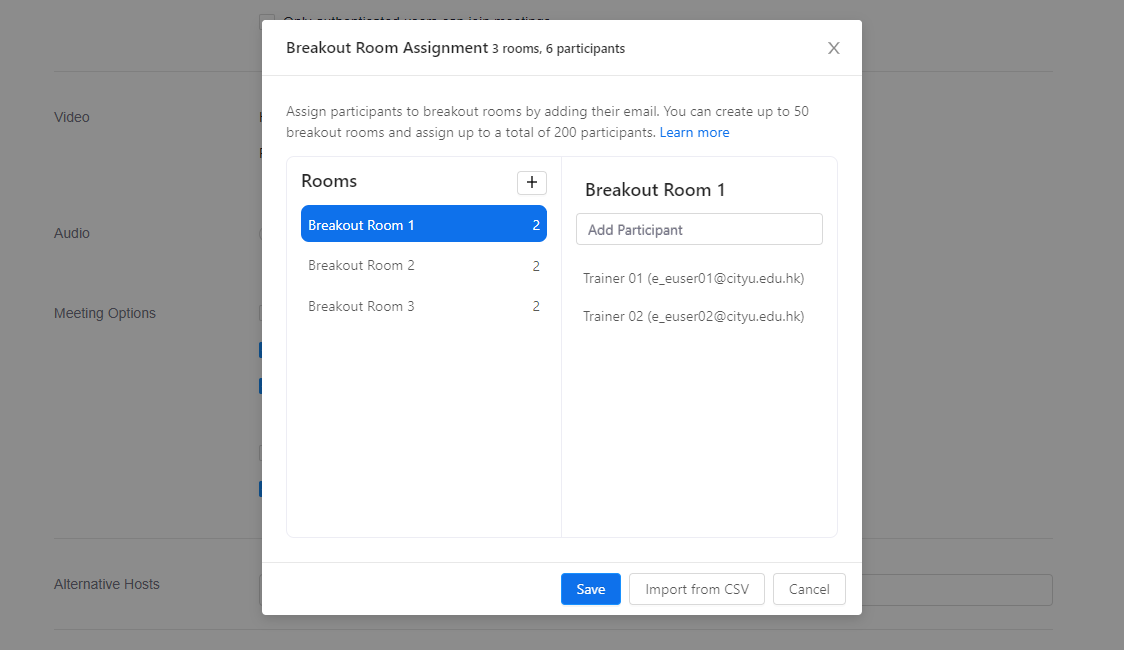Add a new room with plus button
This screenshot has width=1124, height=650.
click(531, 182)
